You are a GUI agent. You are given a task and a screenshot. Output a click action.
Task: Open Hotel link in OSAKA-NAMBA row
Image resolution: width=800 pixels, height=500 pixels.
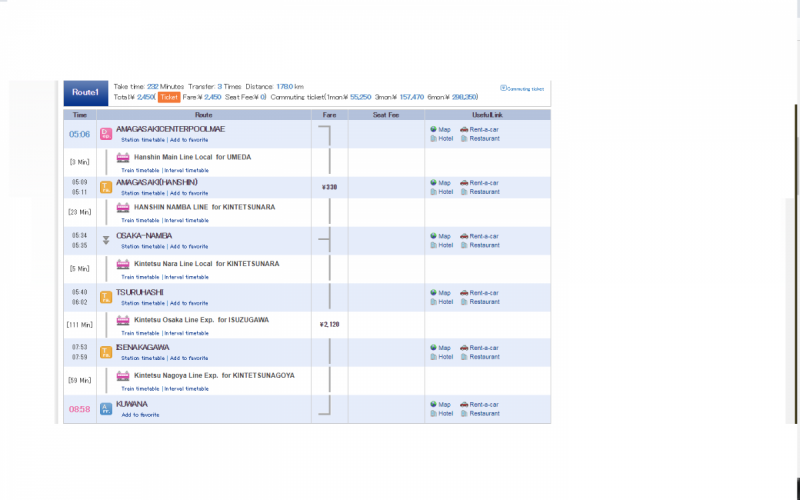click(x=445, y=245)
